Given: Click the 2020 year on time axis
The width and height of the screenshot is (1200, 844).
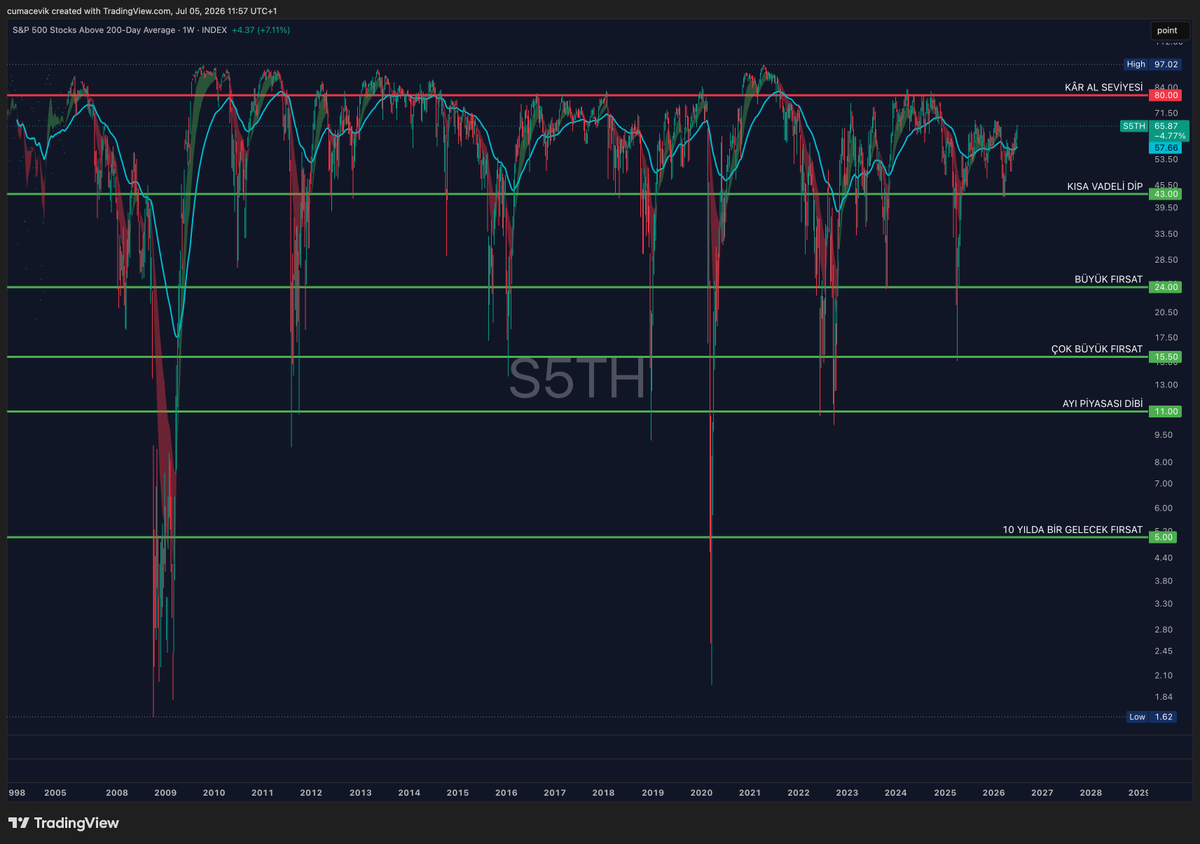Looking at the screenshot, I should pos(701,793).
